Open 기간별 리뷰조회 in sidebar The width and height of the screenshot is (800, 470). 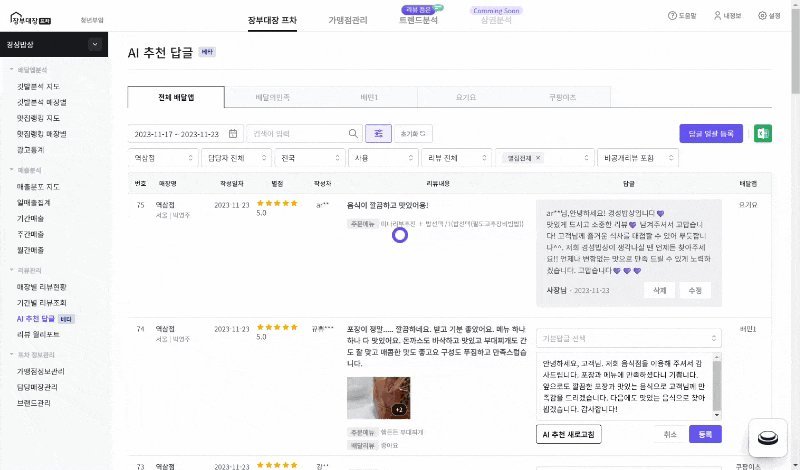click(x=42, y=303)
